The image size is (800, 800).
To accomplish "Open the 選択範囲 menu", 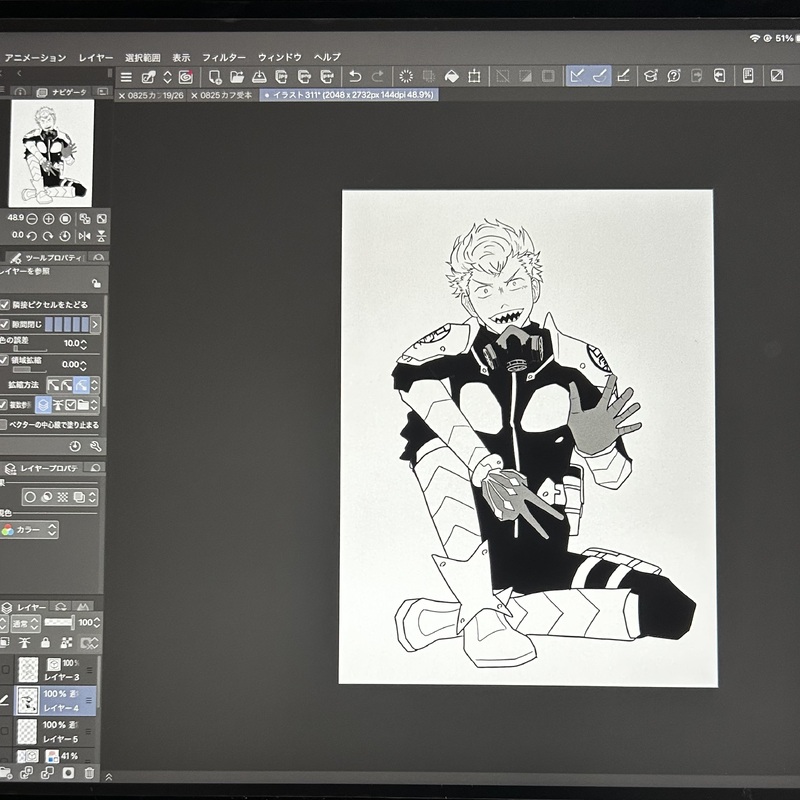I will click(x=142, y=58).
